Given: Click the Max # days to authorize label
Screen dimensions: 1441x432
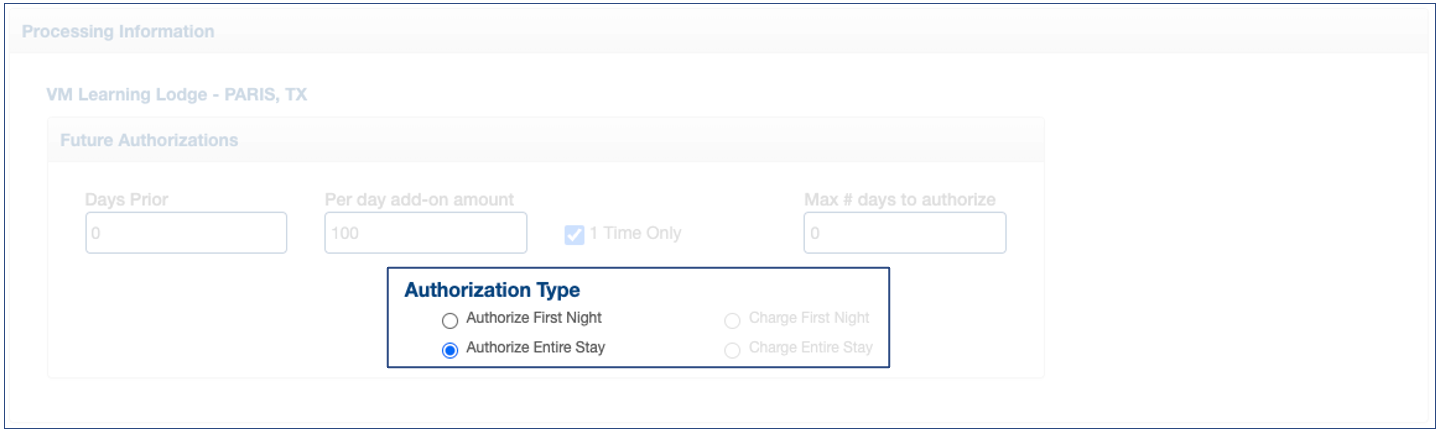Looking at the screenshot, I should tap(899, 200).
